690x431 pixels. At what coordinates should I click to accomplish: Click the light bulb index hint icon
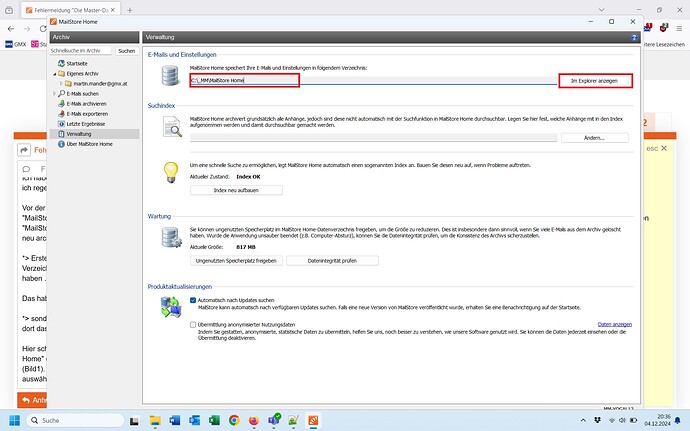click(171, 172)
